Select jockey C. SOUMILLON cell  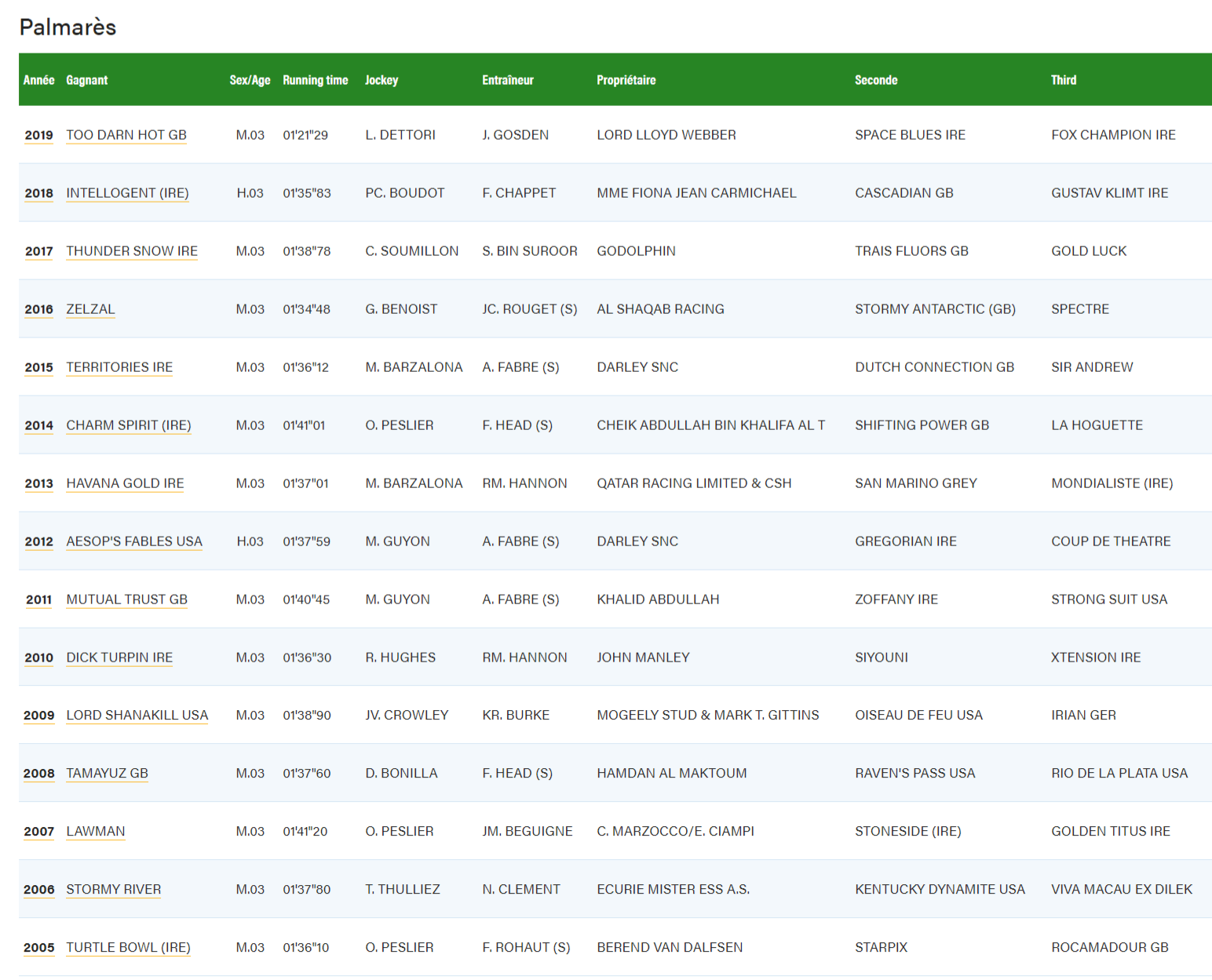412,251
